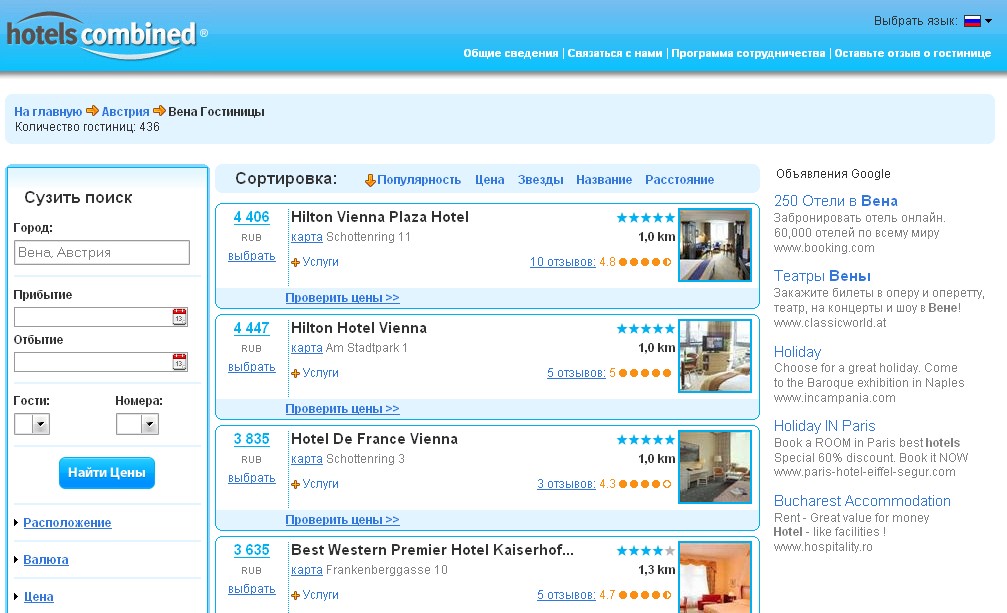This screenshot has height=613, width=1007.
Task: Click the star rating of Hilton Hotel Vienna
Action: [x=645, y=329]
